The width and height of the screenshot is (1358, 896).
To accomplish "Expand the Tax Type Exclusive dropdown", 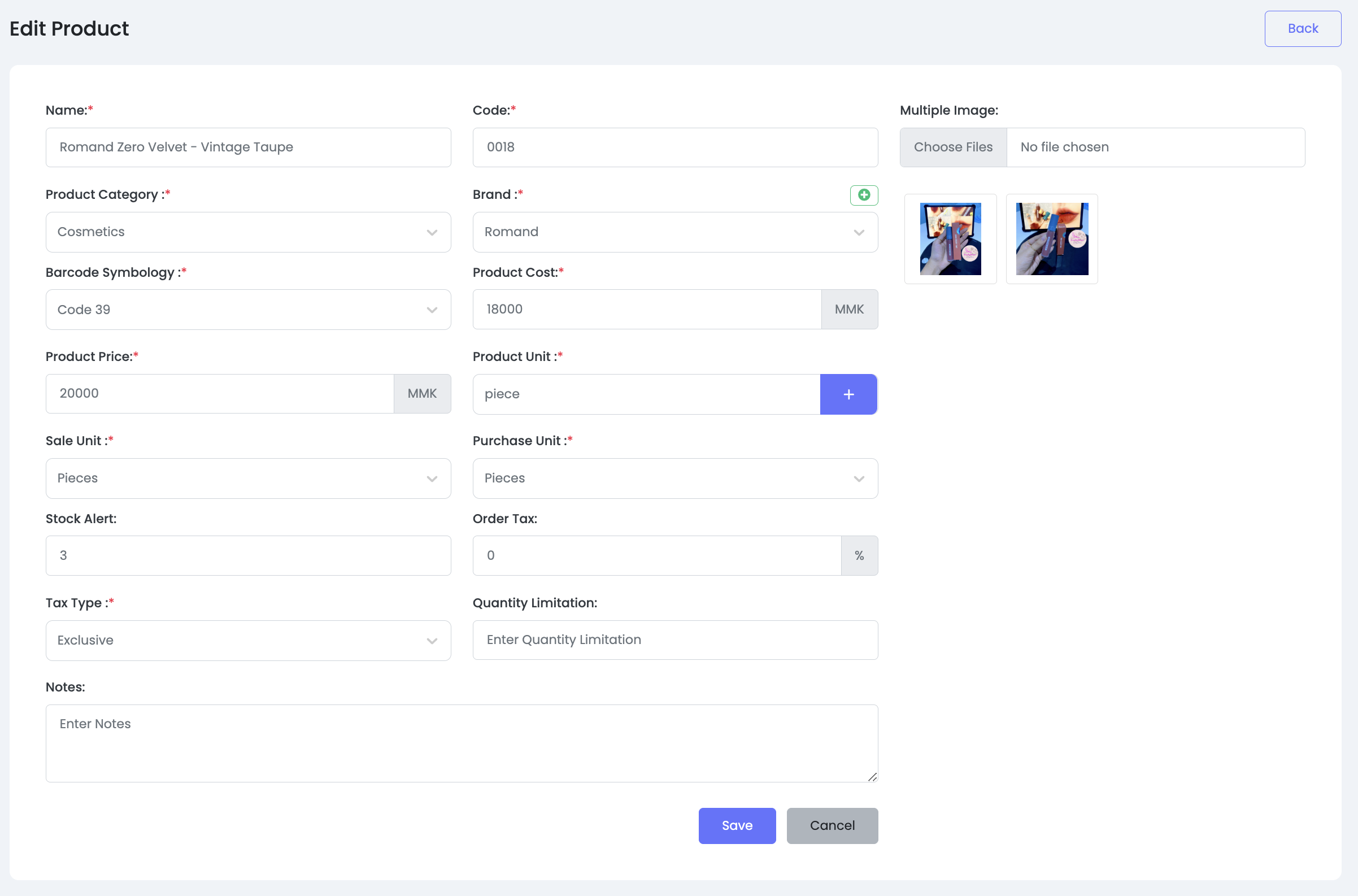I will 248,641.
